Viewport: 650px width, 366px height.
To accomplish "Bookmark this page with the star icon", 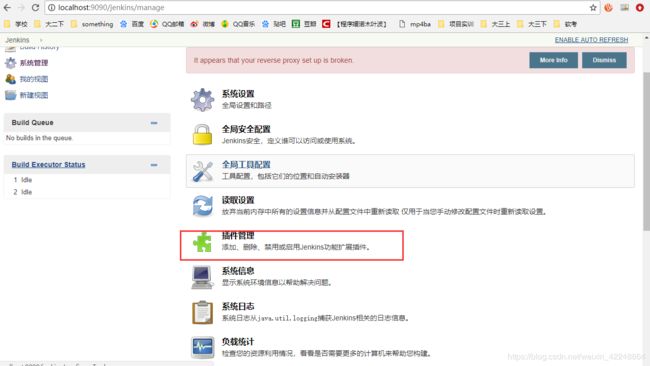I will coord(593,7).
